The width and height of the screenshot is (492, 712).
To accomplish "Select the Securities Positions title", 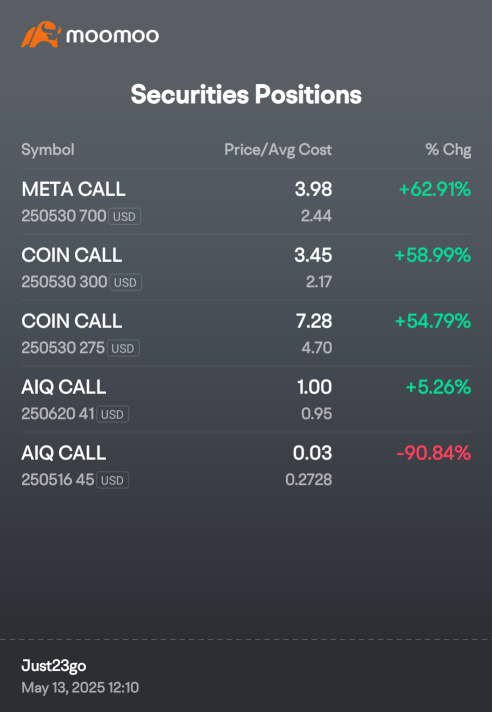I will click(246, 94).
